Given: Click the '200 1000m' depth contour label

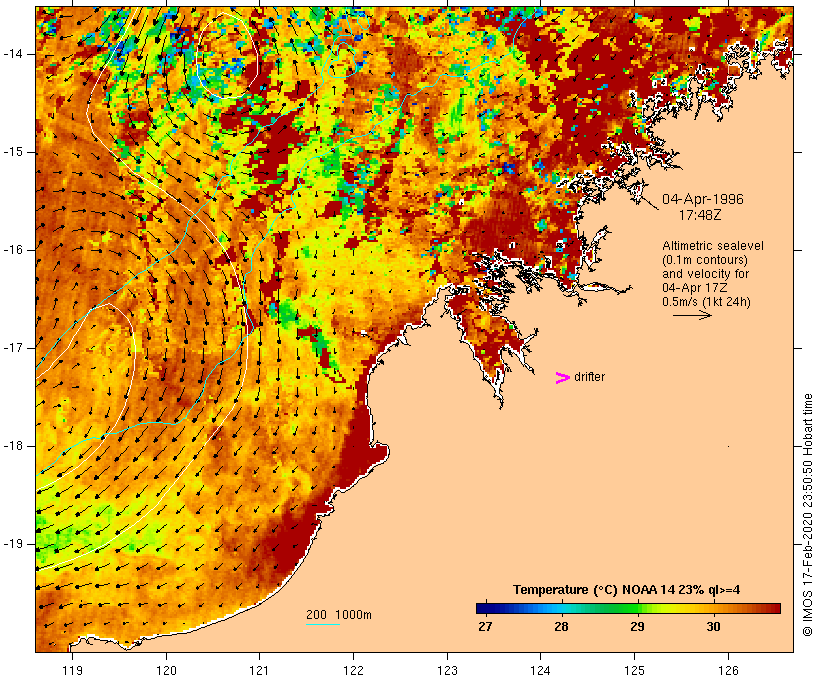Looking at the screenshot, I should (339, 615).
